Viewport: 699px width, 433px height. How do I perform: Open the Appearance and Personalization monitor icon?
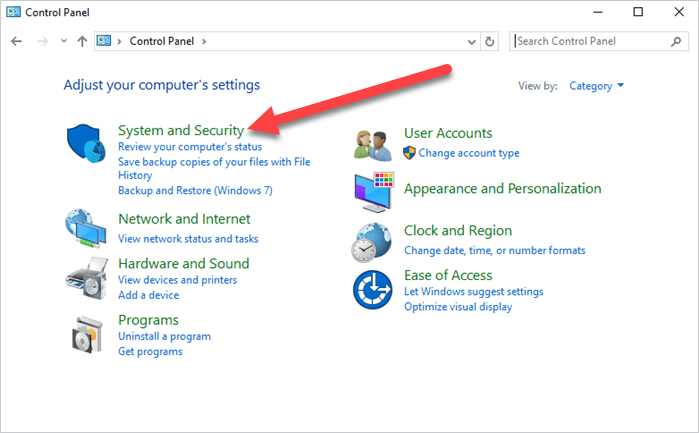(x=374, y=192)
